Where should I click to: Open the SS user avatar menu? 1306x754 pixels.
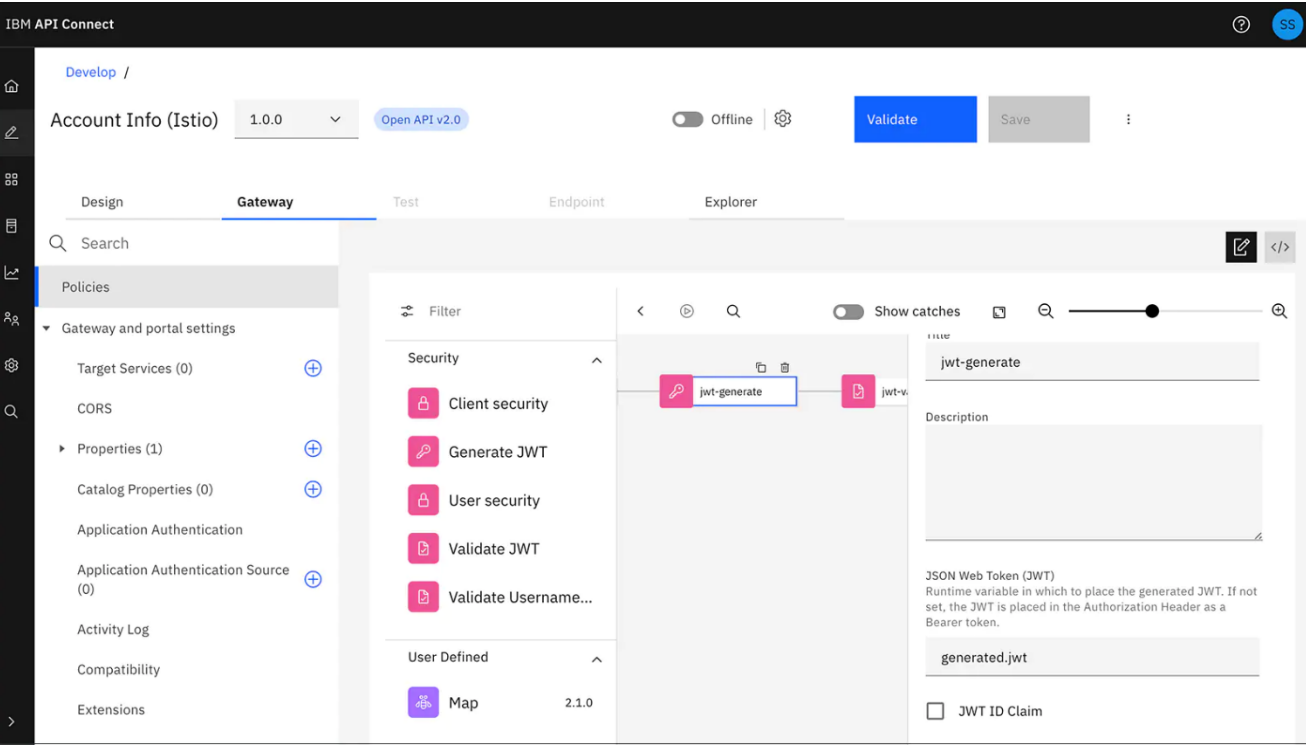click(1287, 24)
